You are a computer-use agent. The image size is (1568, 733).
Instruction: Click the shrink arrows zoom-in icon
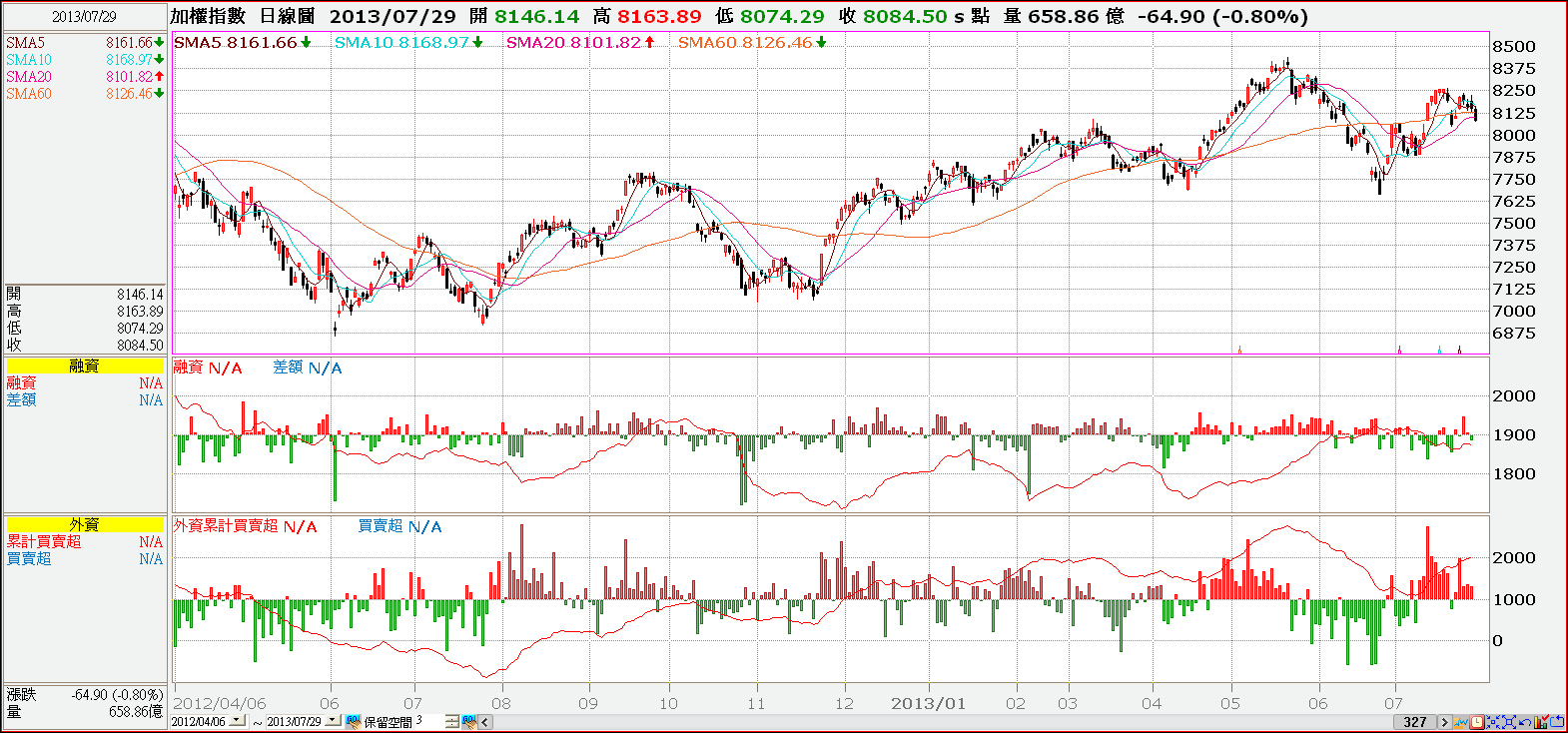click(x=1493, y=722)
